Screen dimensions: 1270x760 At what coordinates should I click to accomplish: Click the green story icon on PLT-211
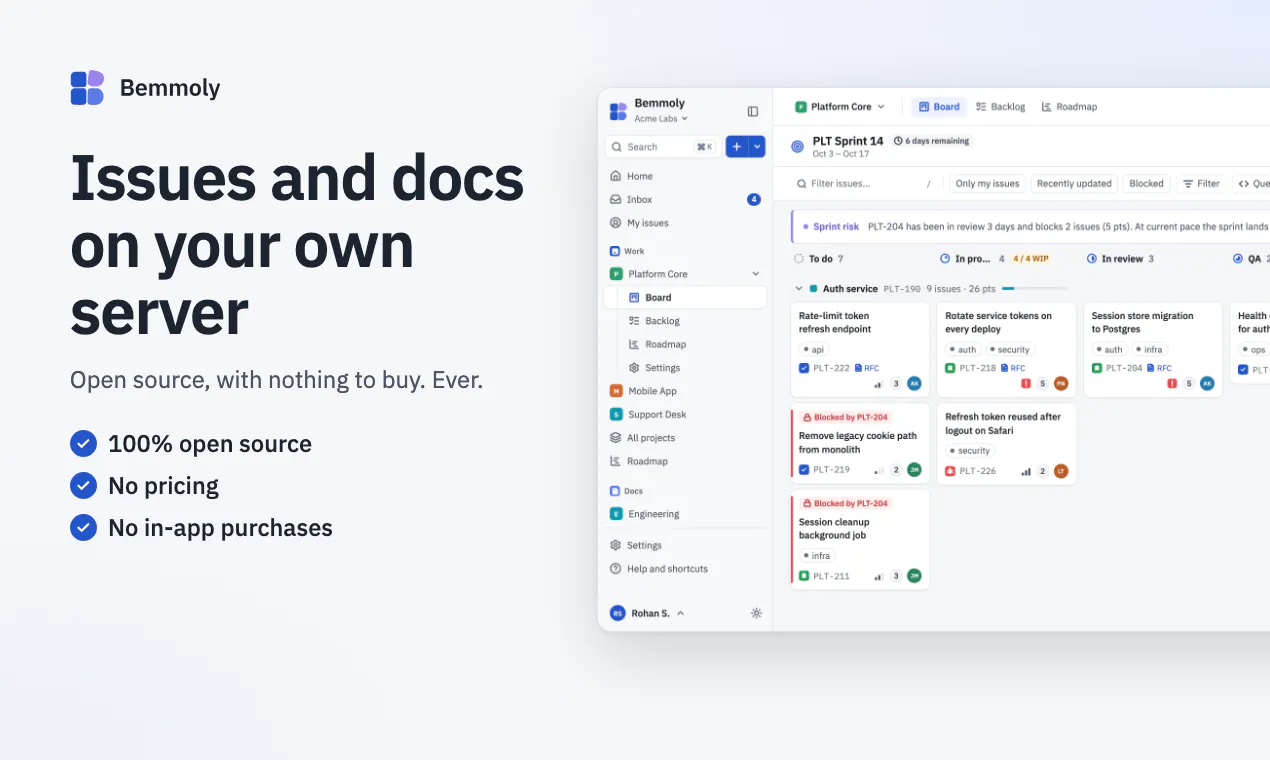coord(804,576)
